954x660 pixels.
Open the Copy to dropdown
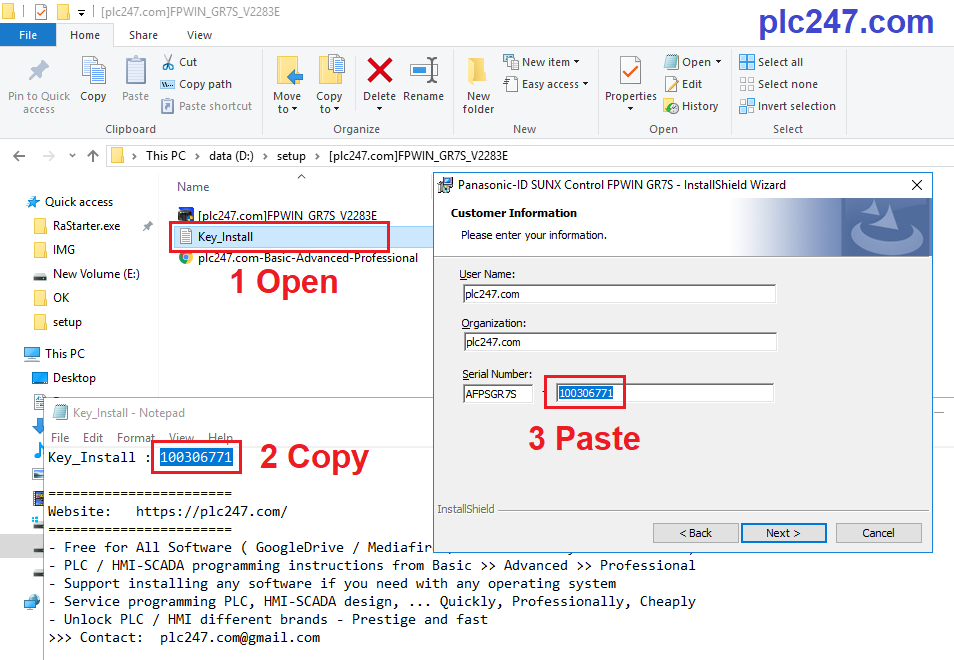tap(329, 102)
